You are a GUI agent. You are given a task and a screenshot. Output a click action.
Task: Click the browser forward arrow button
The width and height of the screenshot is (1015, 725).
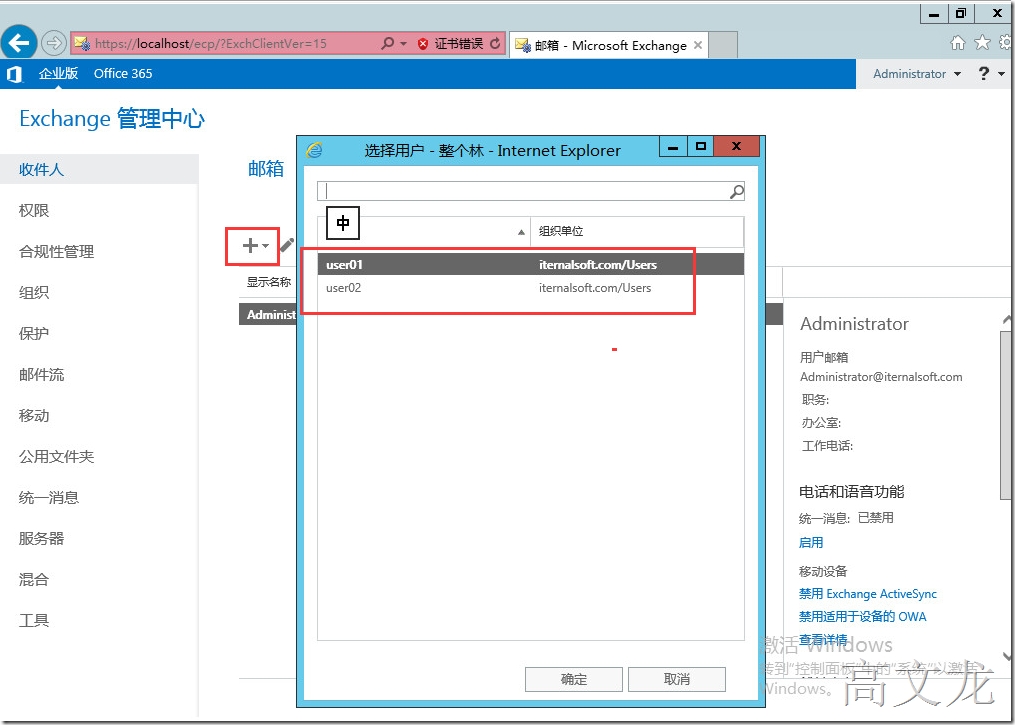[54, 43]
